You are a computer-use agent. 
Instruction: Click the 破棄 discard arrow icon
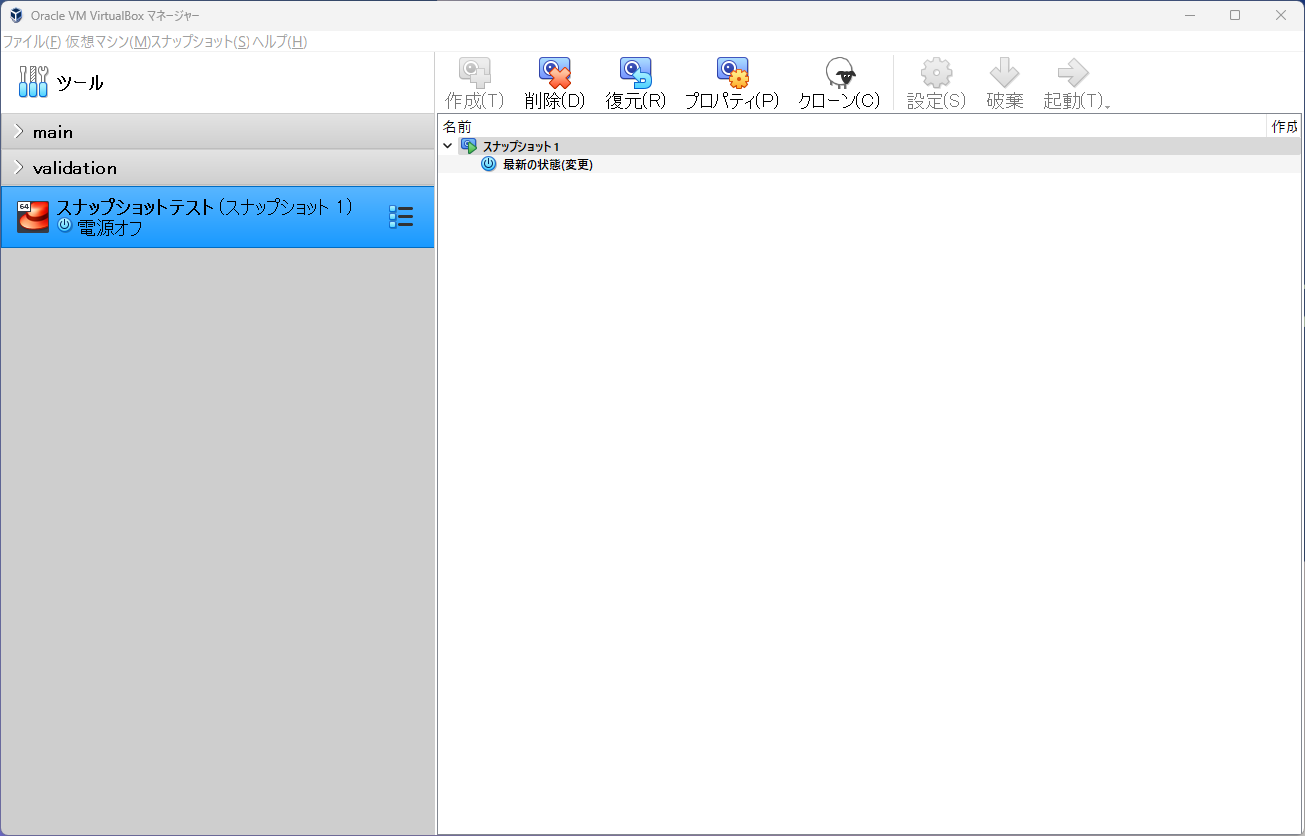[x=1004, y=73]
